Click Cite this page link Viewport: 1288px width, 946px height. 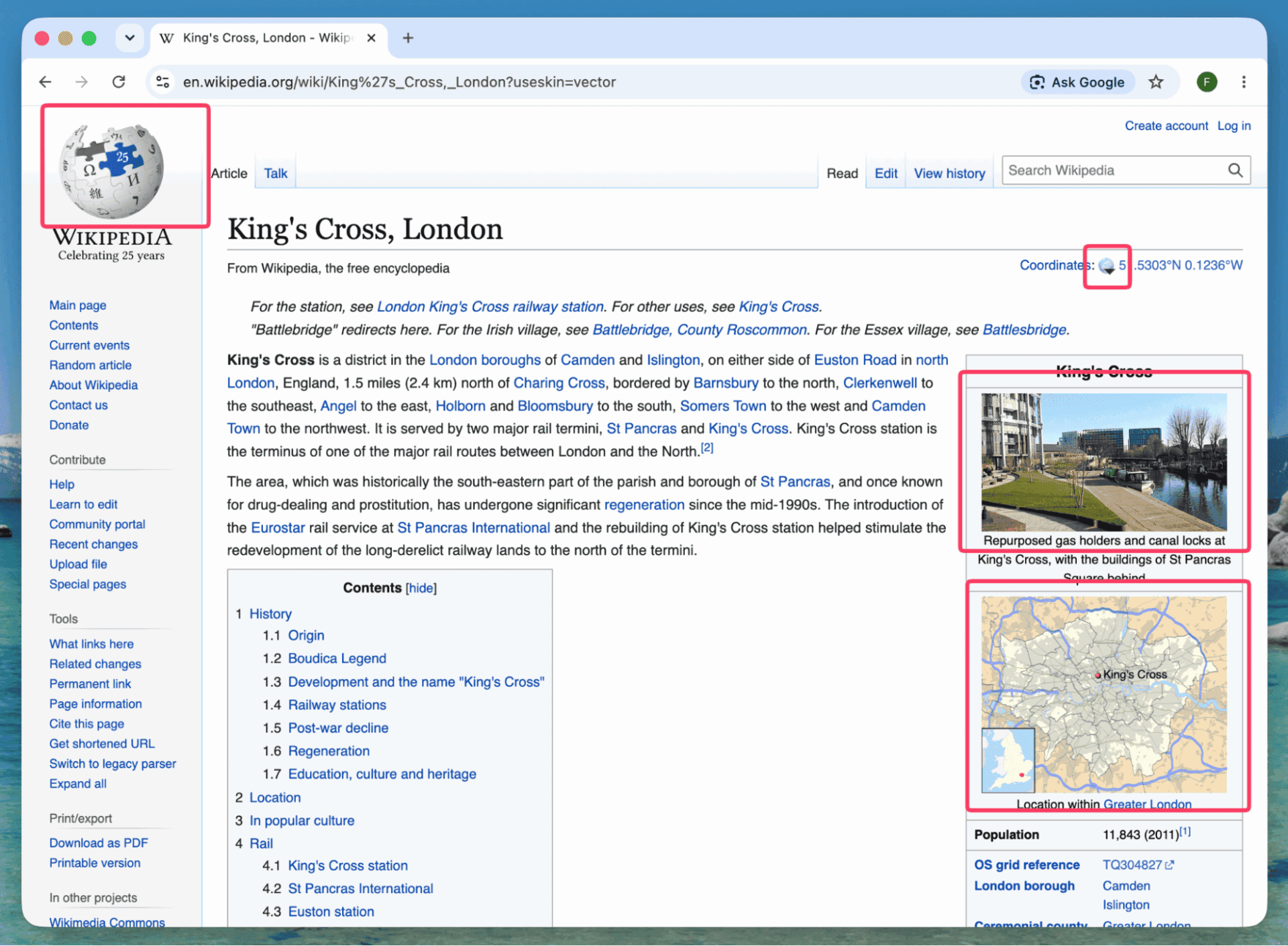(87, 724)
